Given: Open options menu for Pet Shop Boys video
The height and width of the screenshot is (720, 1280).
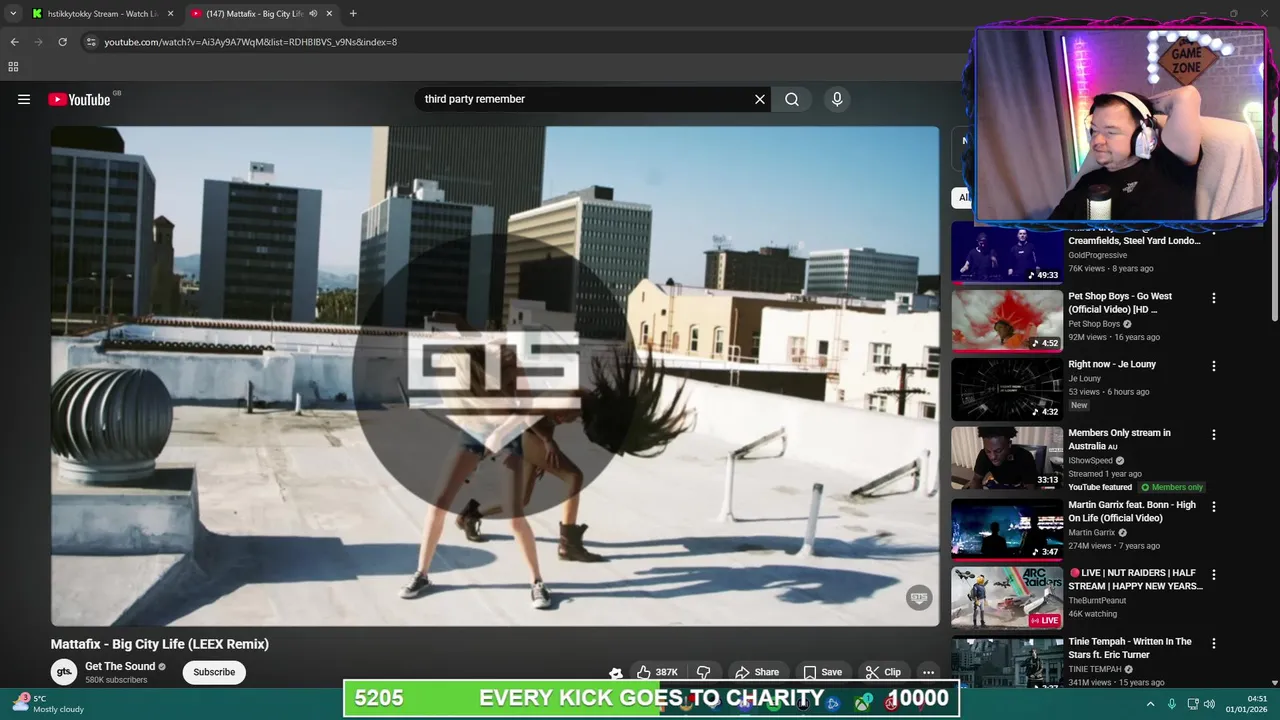Looking at the screenshot, I should 1214,298.
